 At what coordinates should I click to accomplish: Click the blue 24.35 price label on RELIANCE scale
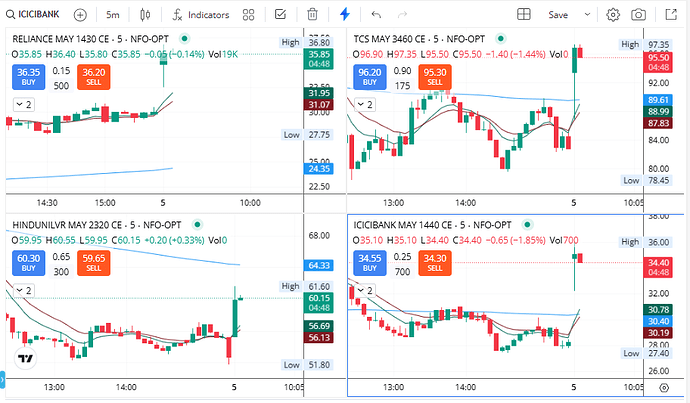pyautogui.click(x=319, y=168)
